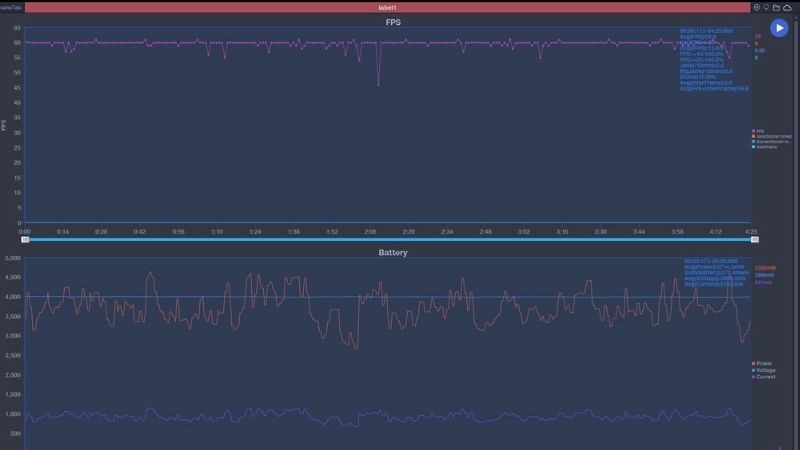The image size is (800, 450).
Task: Click the 0:00 label on time axis
Action: tap(25, 231)
